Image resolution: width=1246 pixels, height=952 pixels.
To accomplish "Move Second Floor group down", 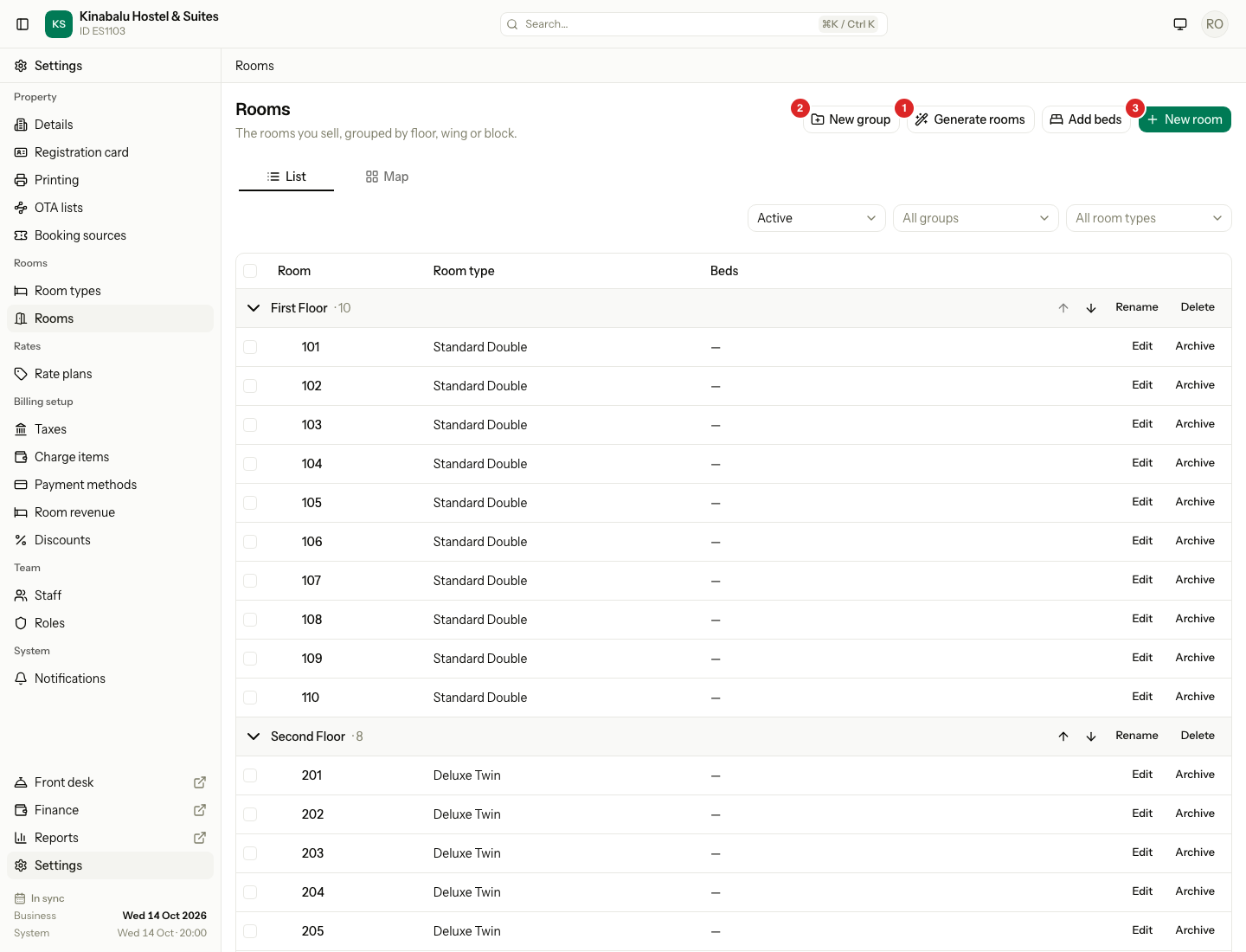I will point(1091,737).
